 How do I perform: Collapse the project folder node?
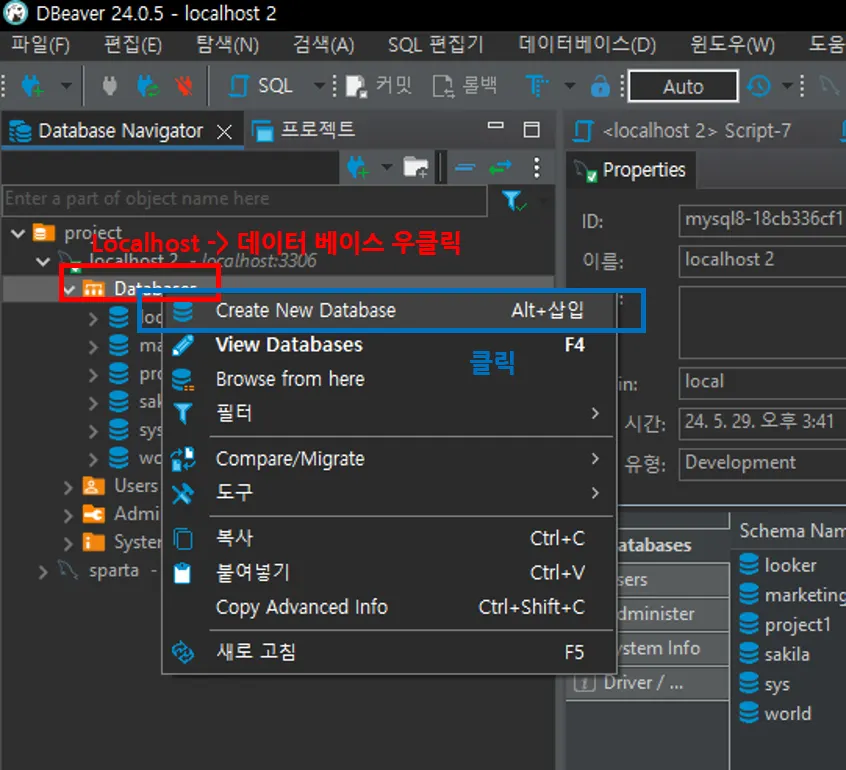pos(18,234)
